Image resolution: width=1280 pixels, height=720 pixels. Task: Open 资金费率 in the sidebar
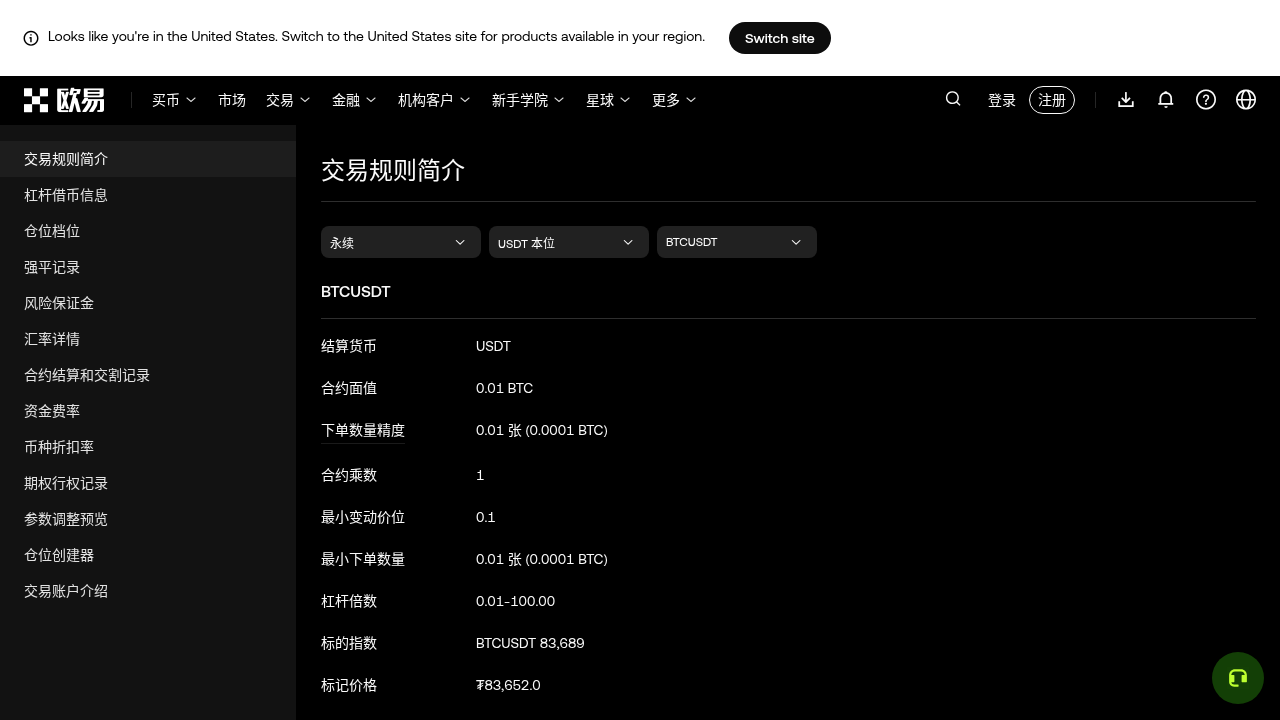[148, 411]
